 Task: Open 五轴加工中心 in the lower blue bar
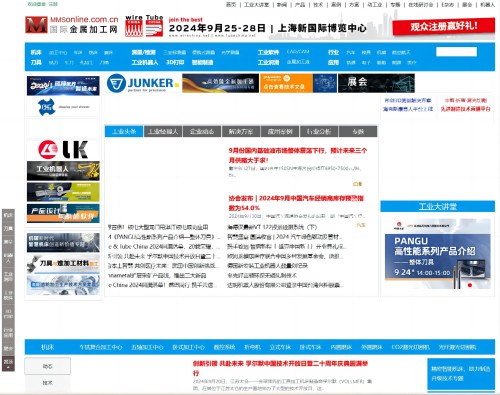(147, 347)
